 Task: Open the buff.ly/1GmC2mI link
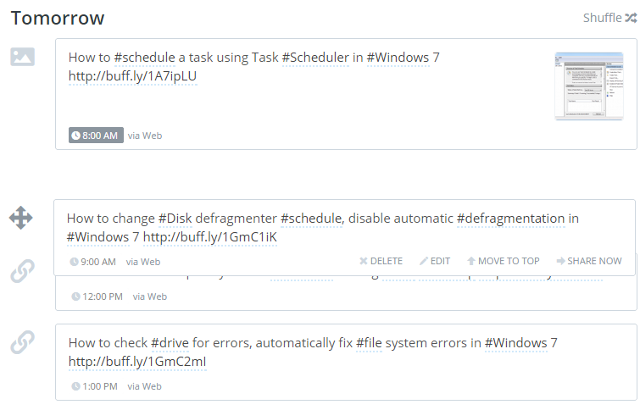pos(137,361)
